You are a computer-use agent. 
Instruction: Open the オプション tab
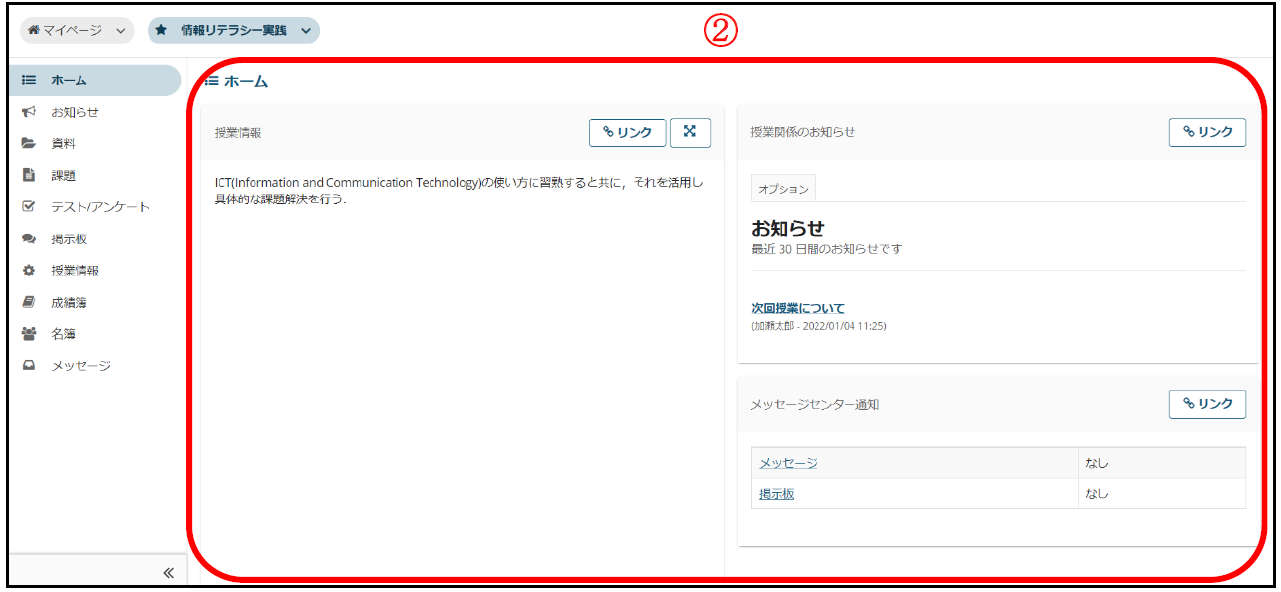(x=783, y=189)
